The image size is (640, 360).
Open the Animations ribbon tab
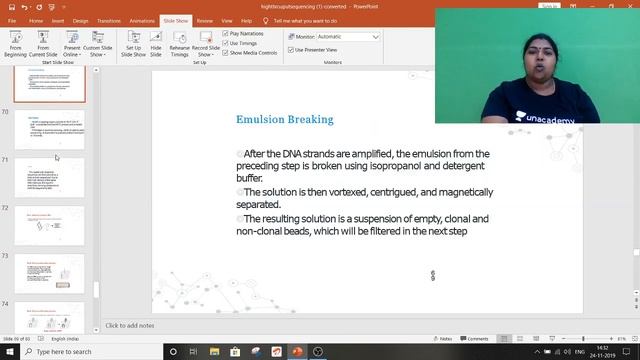(x=142, y=21)
